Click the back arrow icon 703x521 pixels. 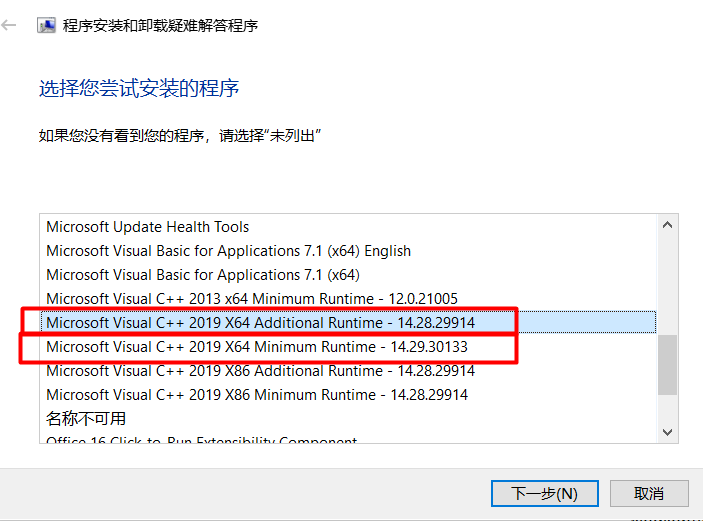point(9,25)
